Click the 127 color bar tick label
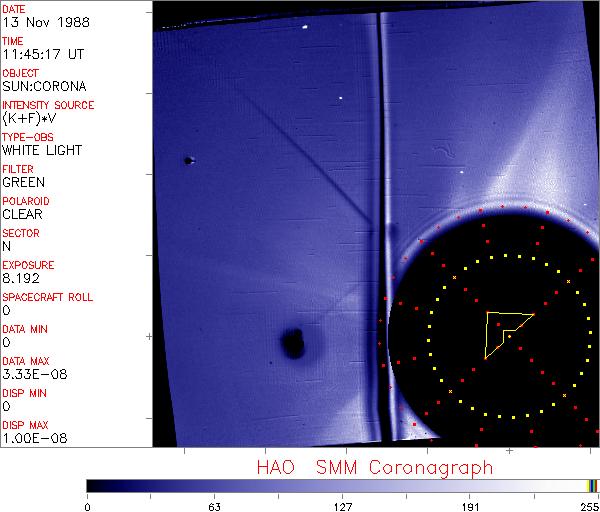 coord(342,507)
